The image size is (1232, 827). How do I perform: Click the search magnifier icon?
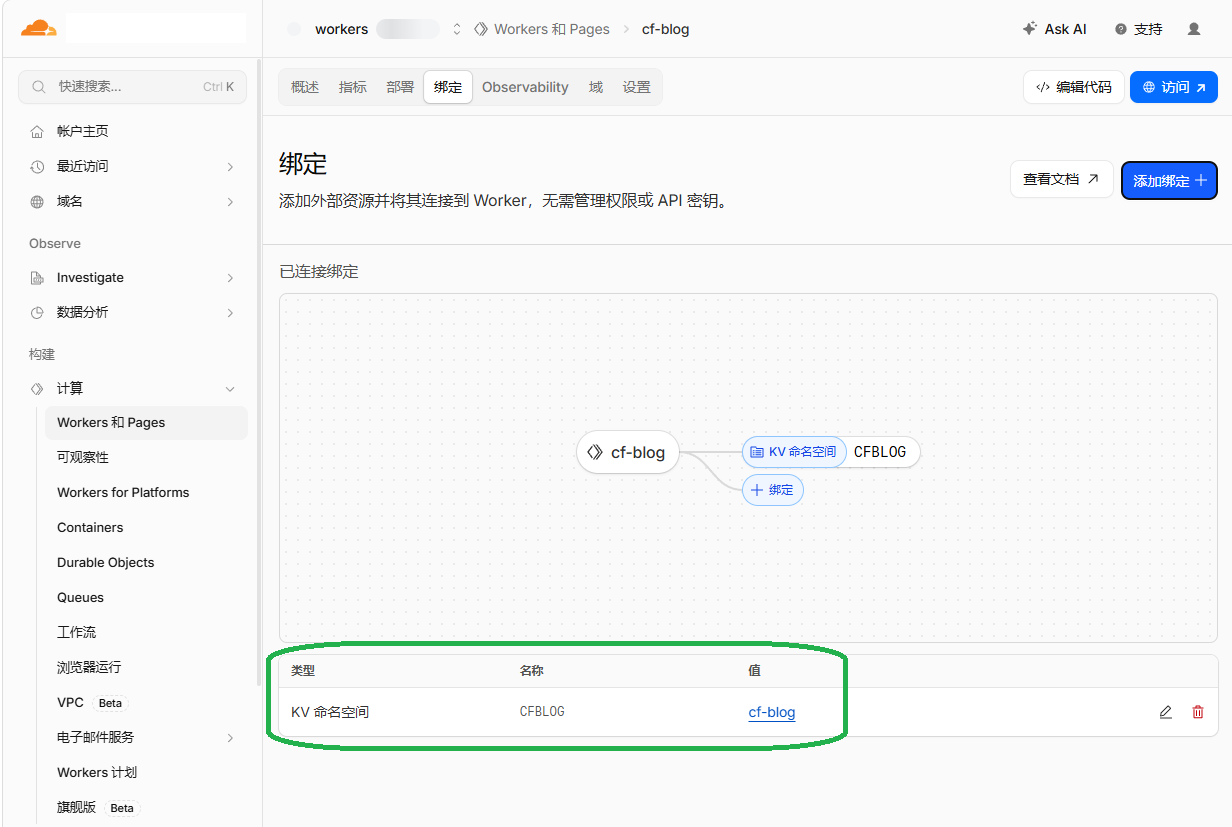click(x=39, y=87)
